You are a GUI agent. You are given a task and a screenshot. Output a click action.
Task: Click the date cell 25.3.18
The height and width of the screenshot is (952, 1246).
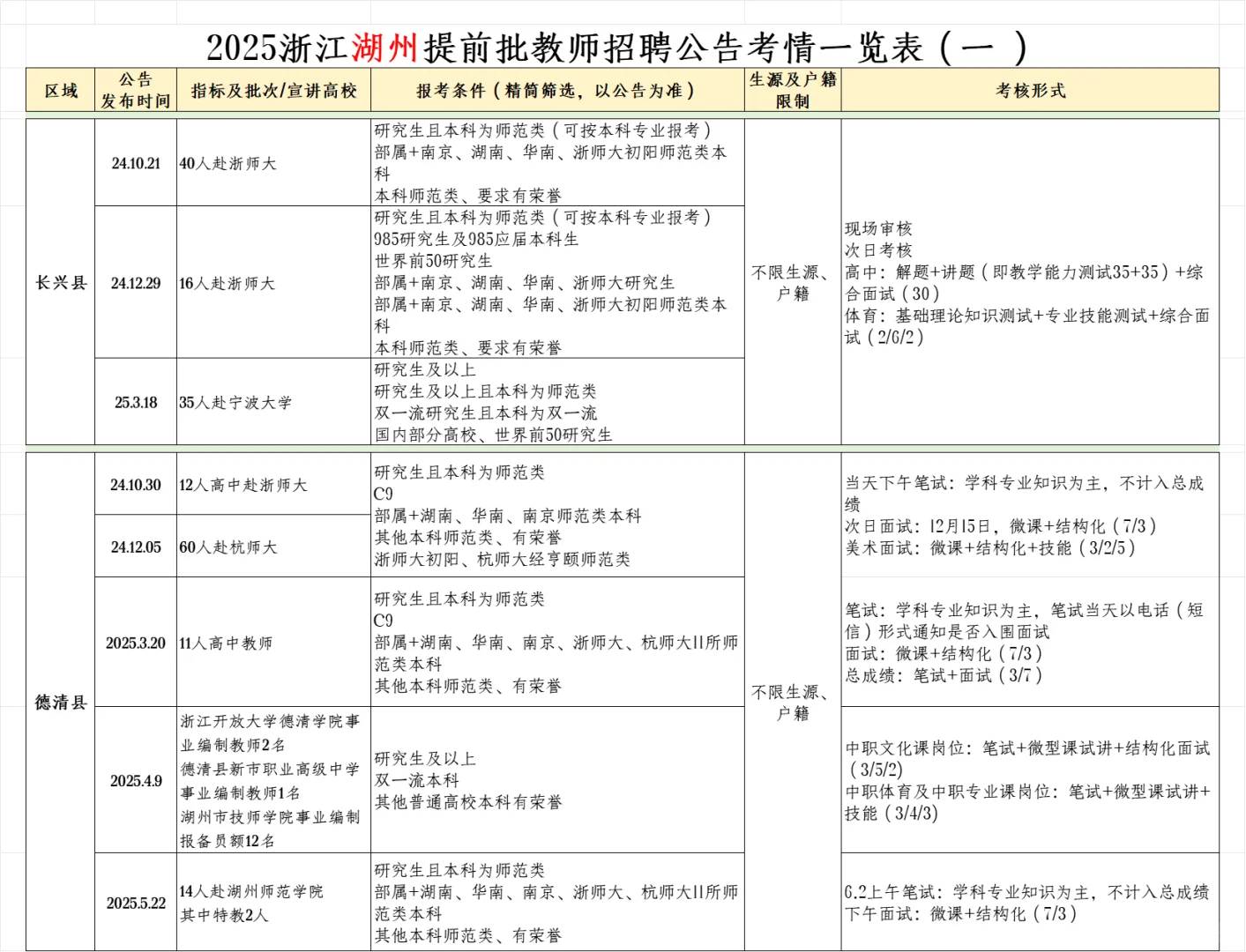pos(135,402)
